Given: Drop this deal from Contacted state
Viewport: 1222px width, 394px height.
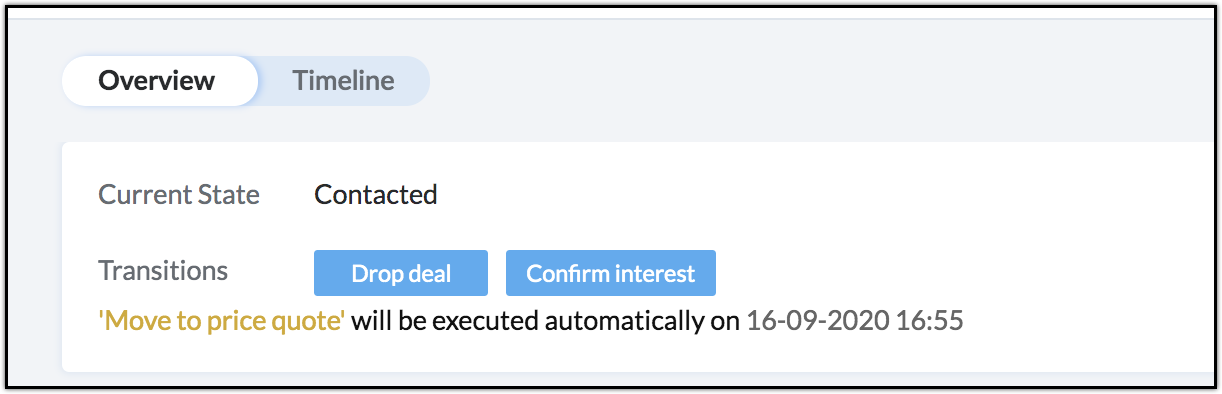Looking at the screenshot, I should tap(401, 273).
